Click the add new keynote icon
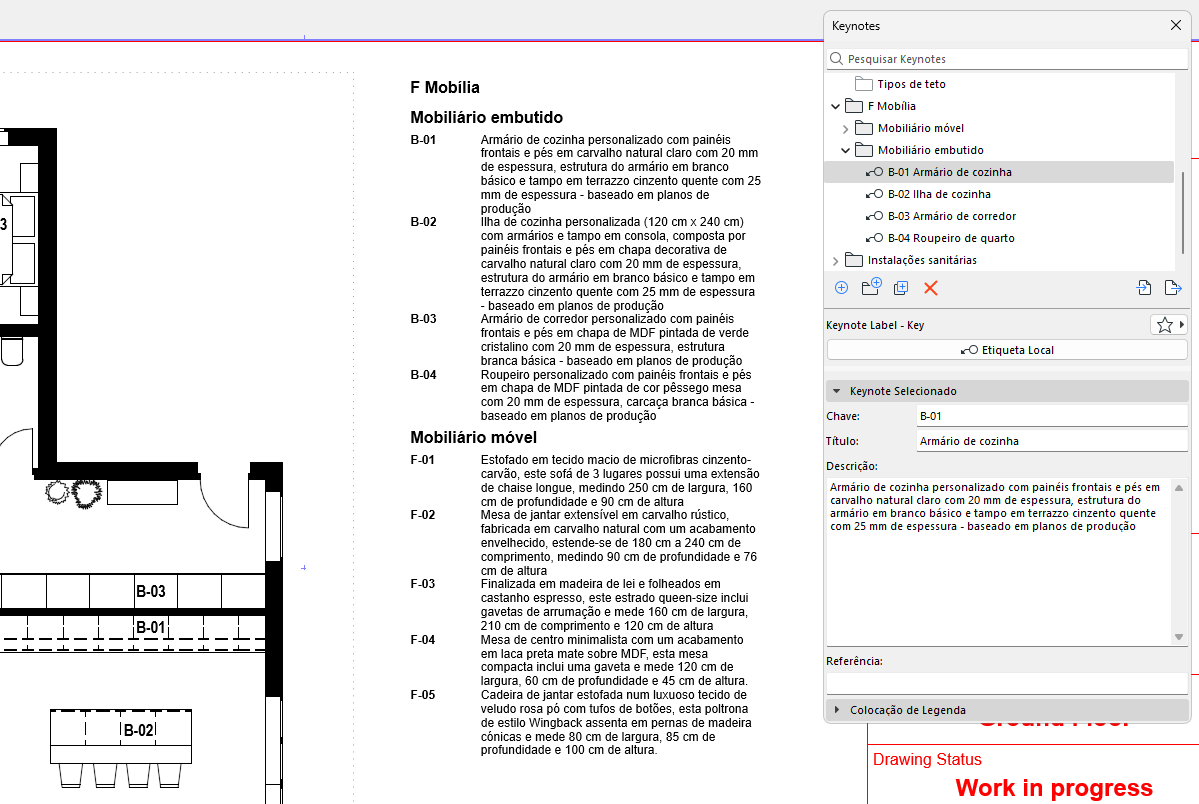This screenshot has width=1199, height=804. (x=841, y=288)
